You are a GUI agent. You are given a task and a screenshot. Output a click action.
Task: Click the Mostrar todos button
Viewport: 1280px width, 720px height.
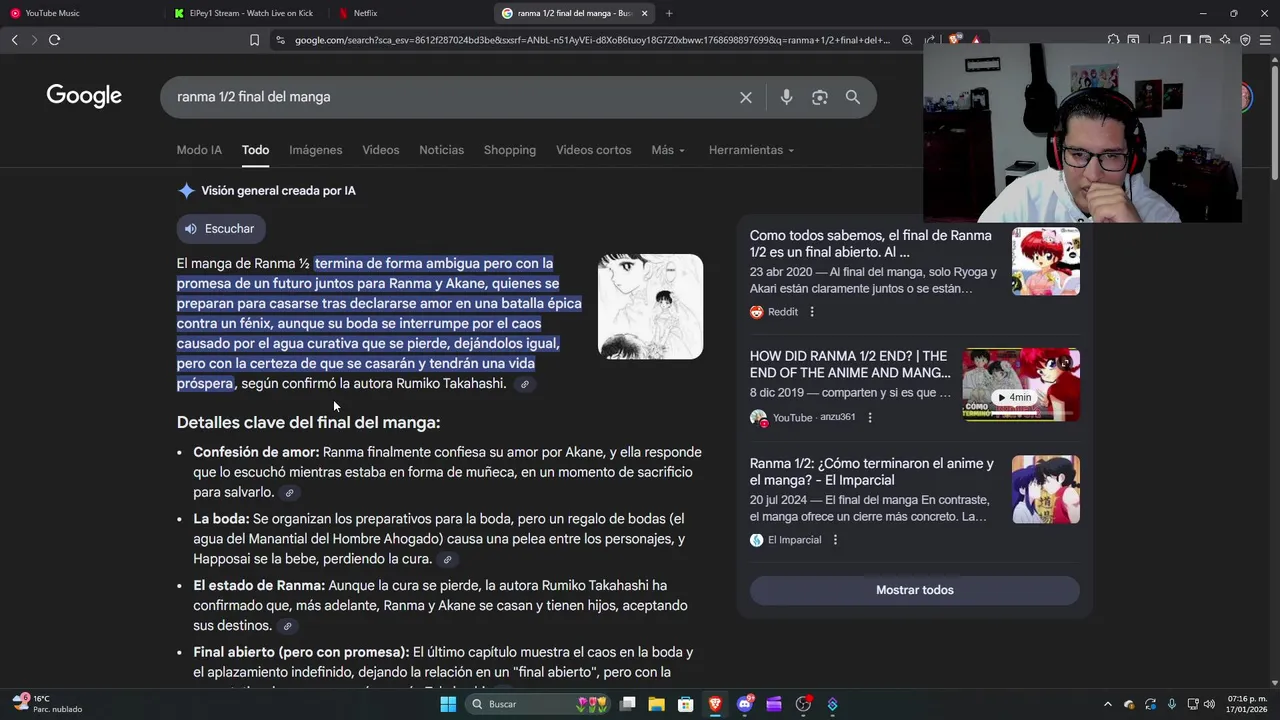pos(915,590)
